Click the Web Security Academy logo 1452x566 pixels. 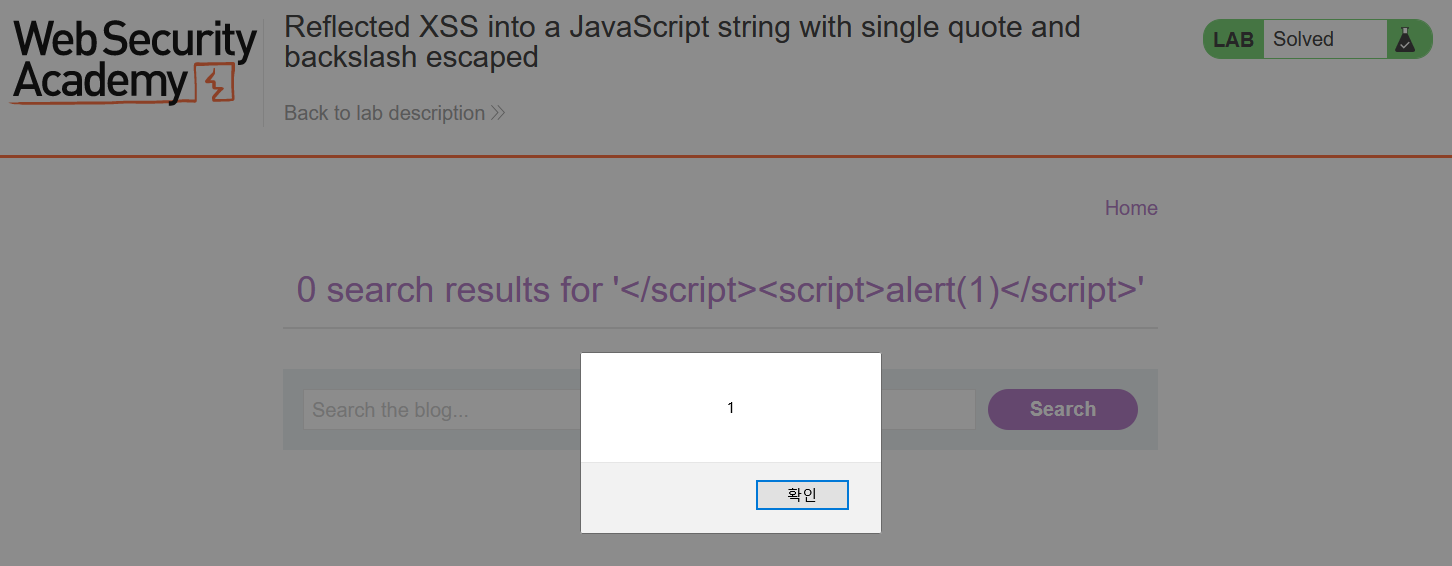135,62
